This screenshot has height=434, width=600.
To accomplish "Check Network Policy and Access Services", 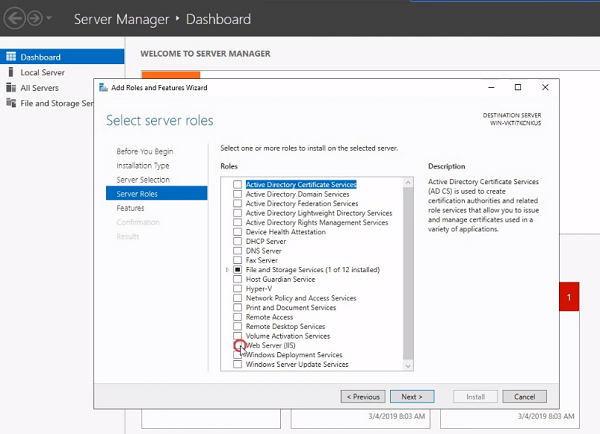I will 237,298.
